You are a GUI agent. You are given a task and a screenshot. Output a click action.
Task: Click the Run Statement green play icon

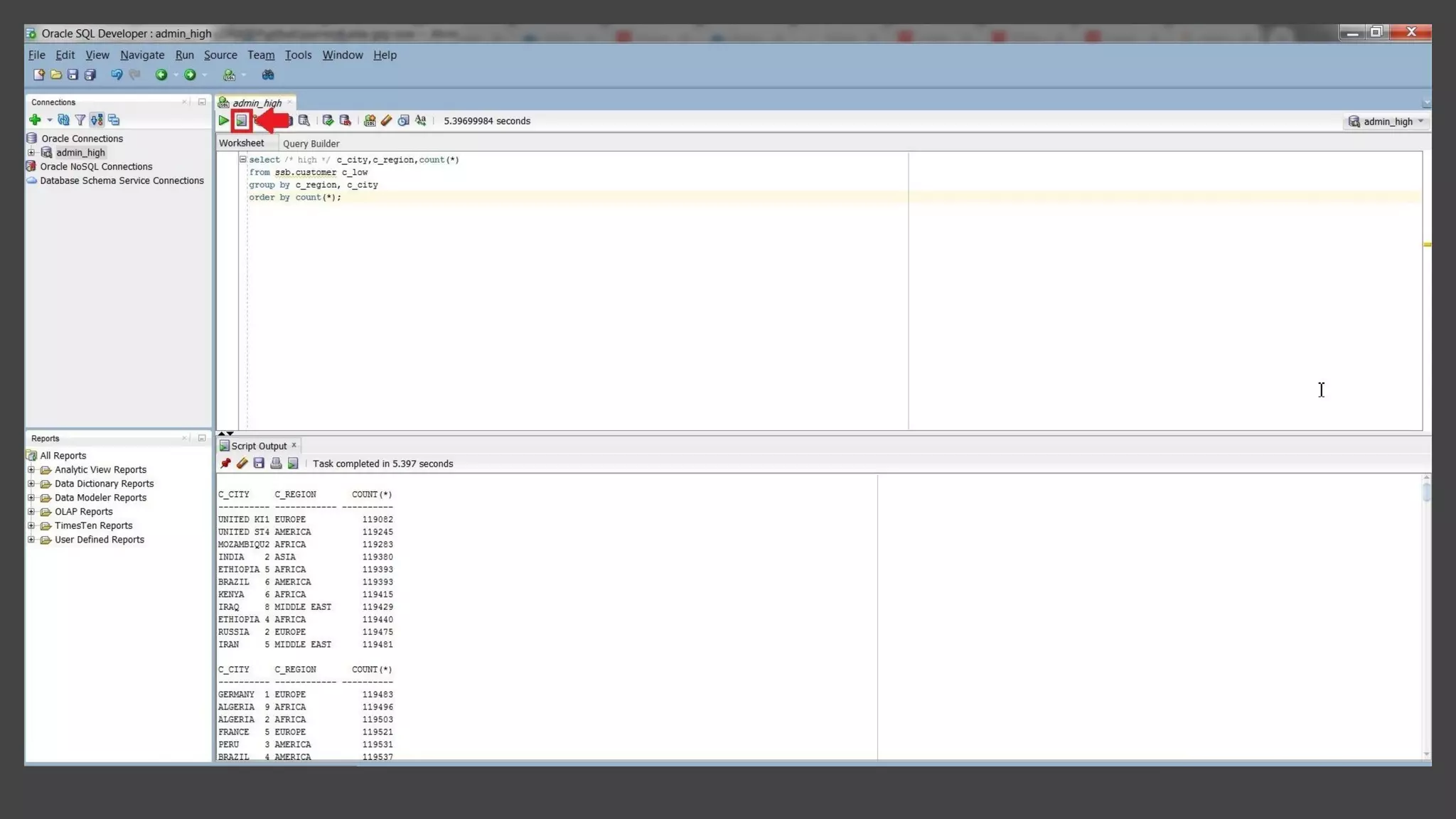[223, 121]
